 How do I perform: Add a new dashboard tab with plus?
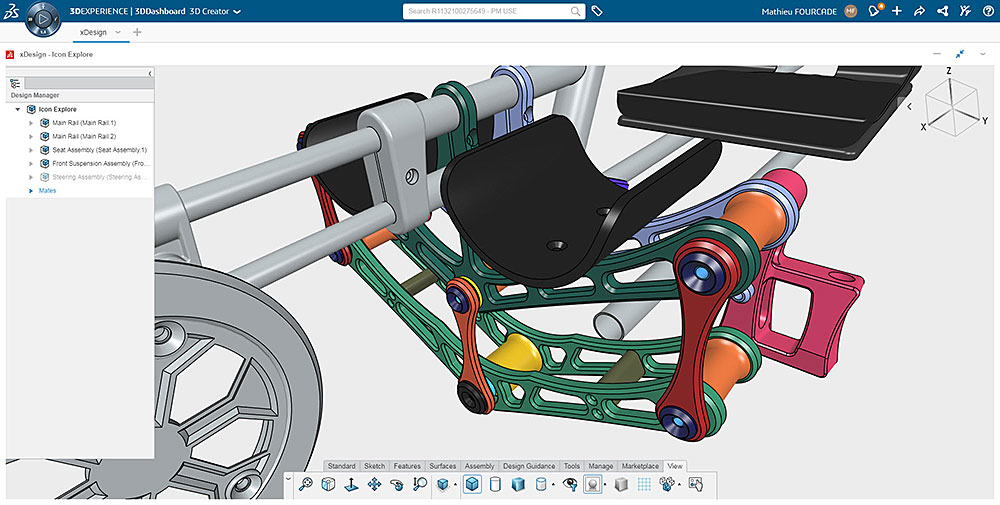[136, 32]
